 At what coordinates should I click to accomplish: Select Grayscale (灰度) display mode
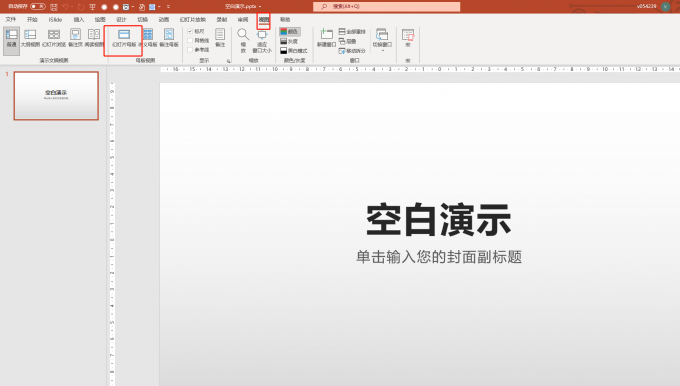pos(289,41)
